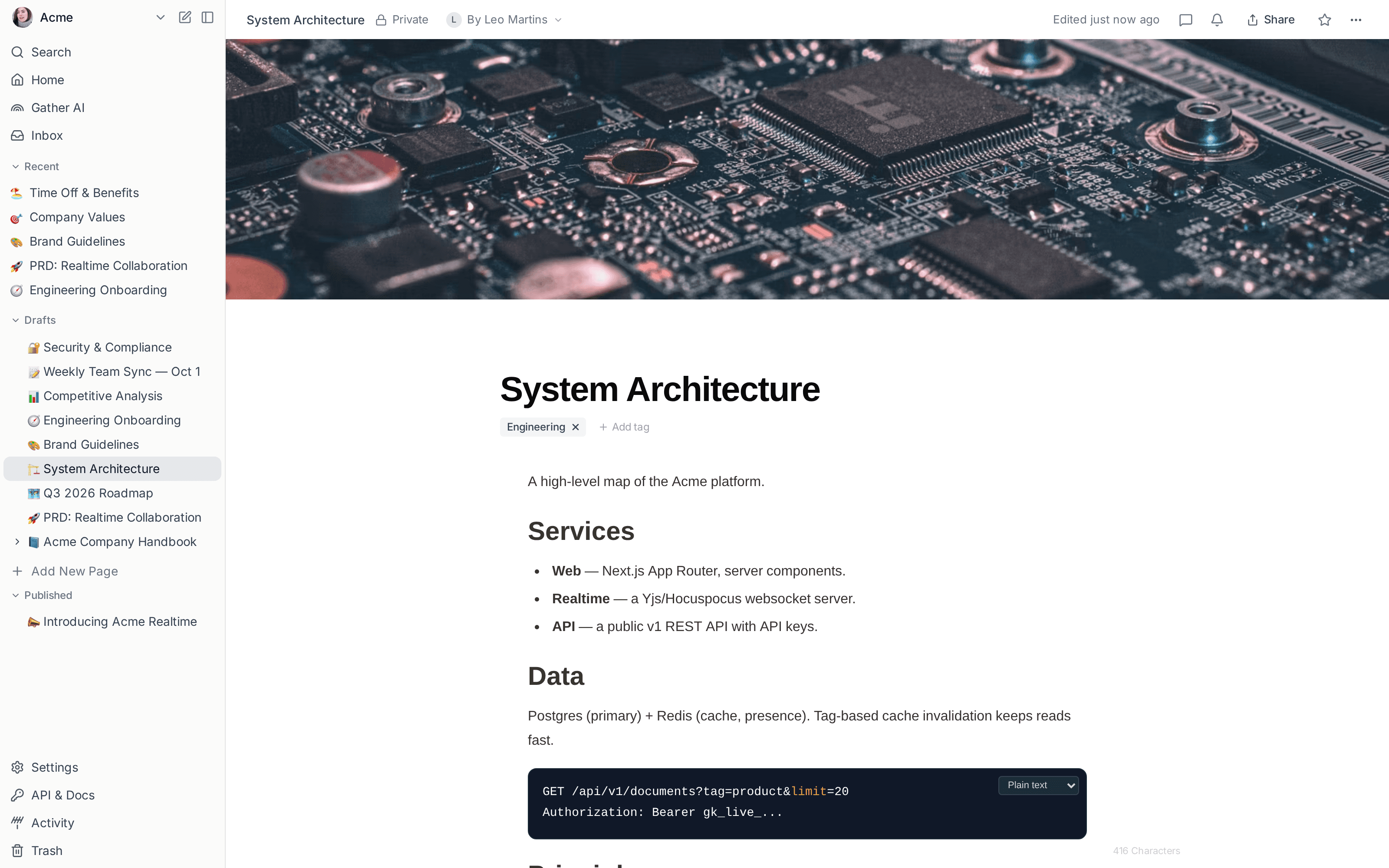Click the System Architecture page title heading
Image resolution: width=1389 pixels, height=868 pixels.
tap(660, 389)
